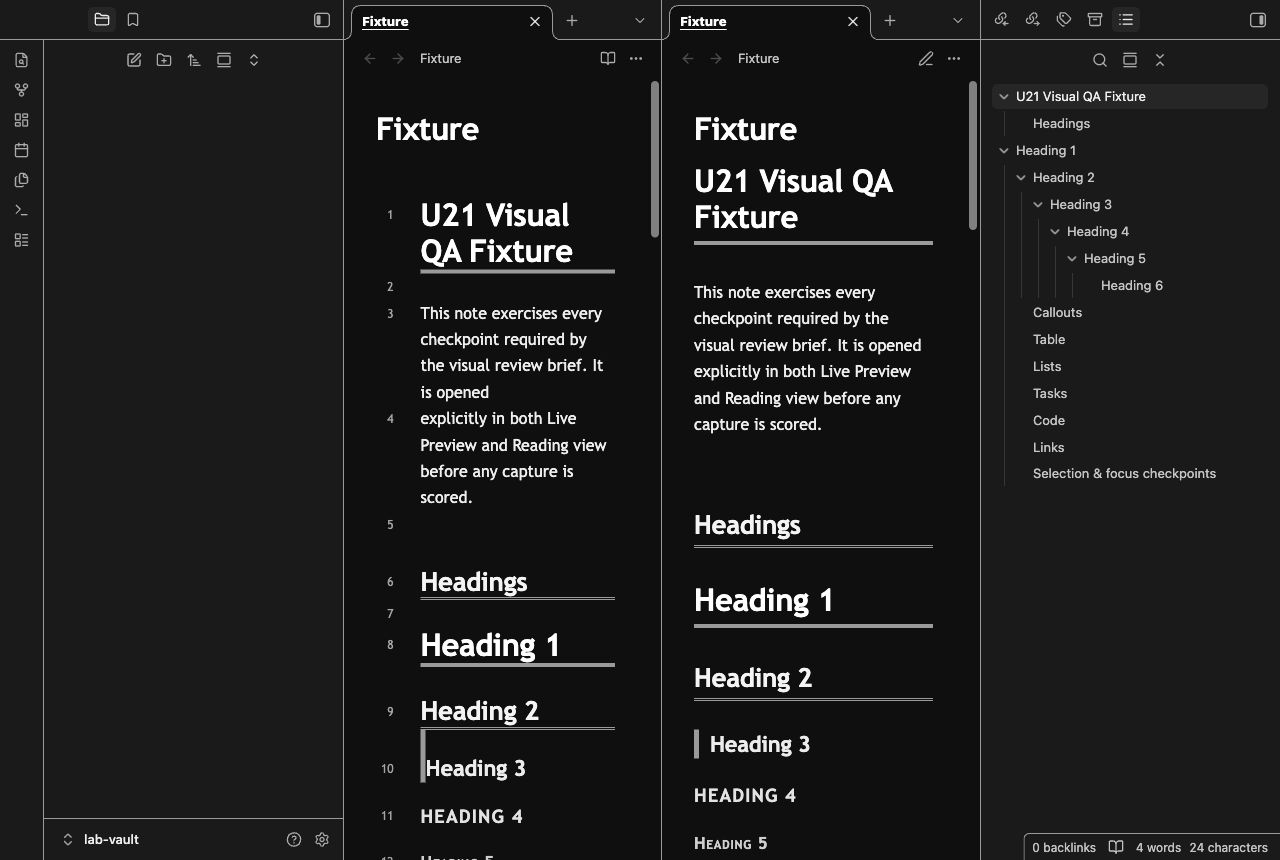Open the command palette terminal icon
1280x860 pixels.
click(x=22, y=210)
